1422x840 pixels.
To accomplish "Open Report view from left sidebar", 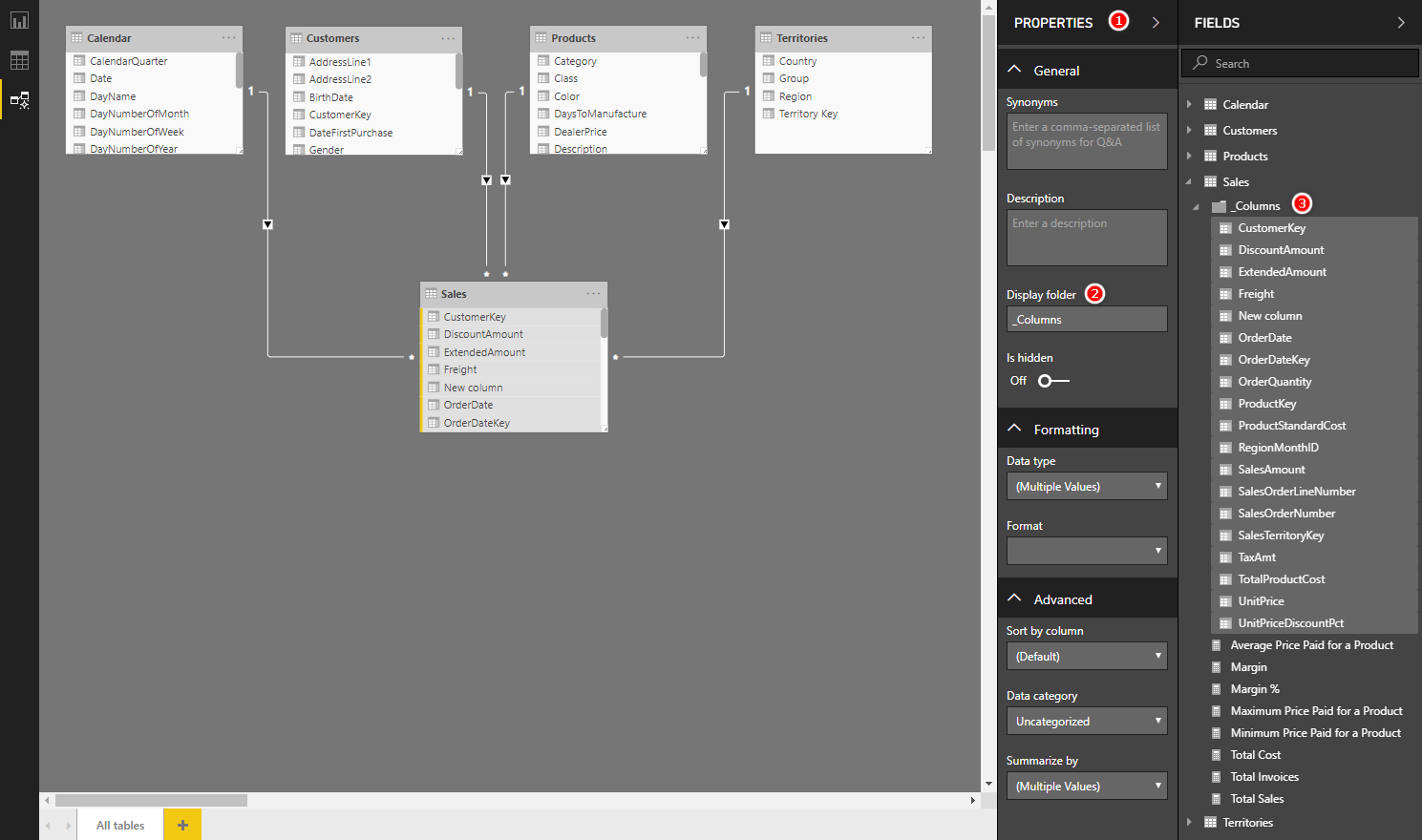I will click(x=19, y=20).
